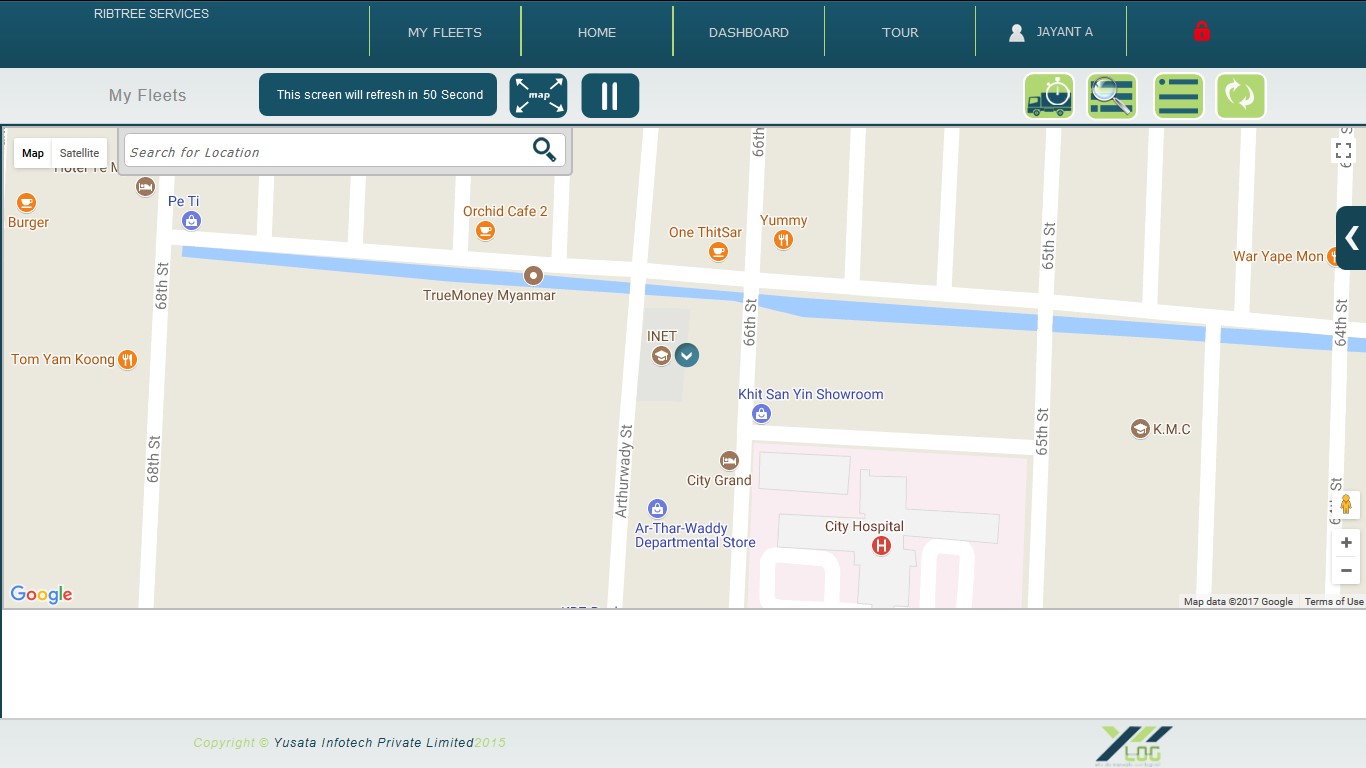Expand map to full view icon
1366x768 pixels.
click(538, 96)
